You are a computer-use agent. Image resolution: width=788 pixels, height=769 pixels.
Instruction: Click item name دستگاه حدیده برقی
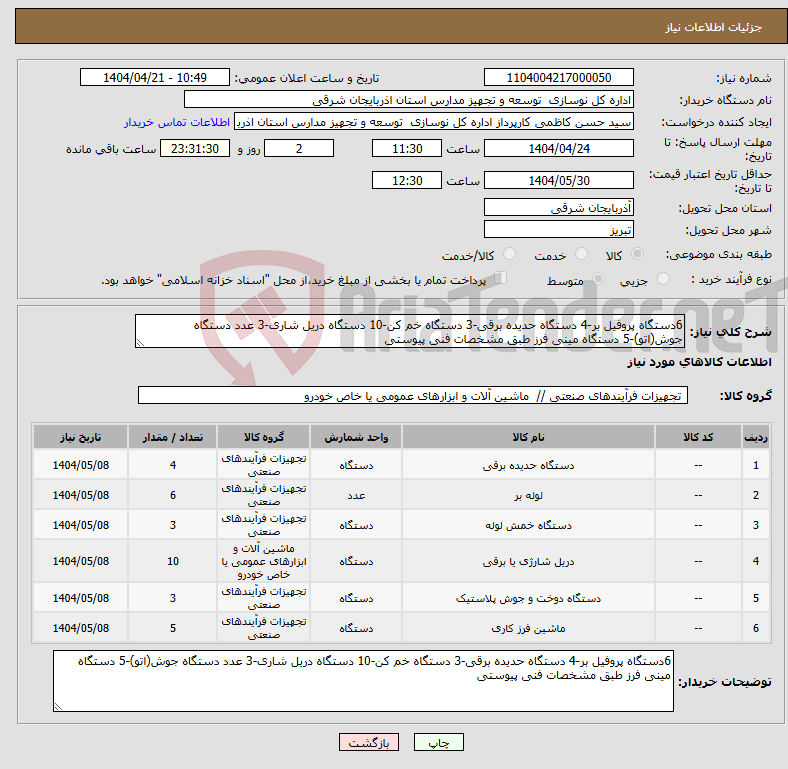click(528, 465)
